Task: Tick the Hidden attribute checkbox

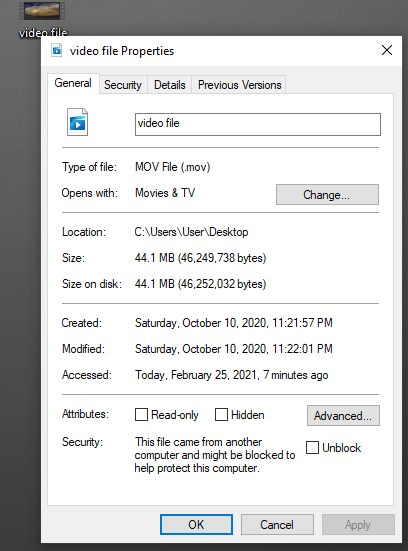Action: coord(221,415)
